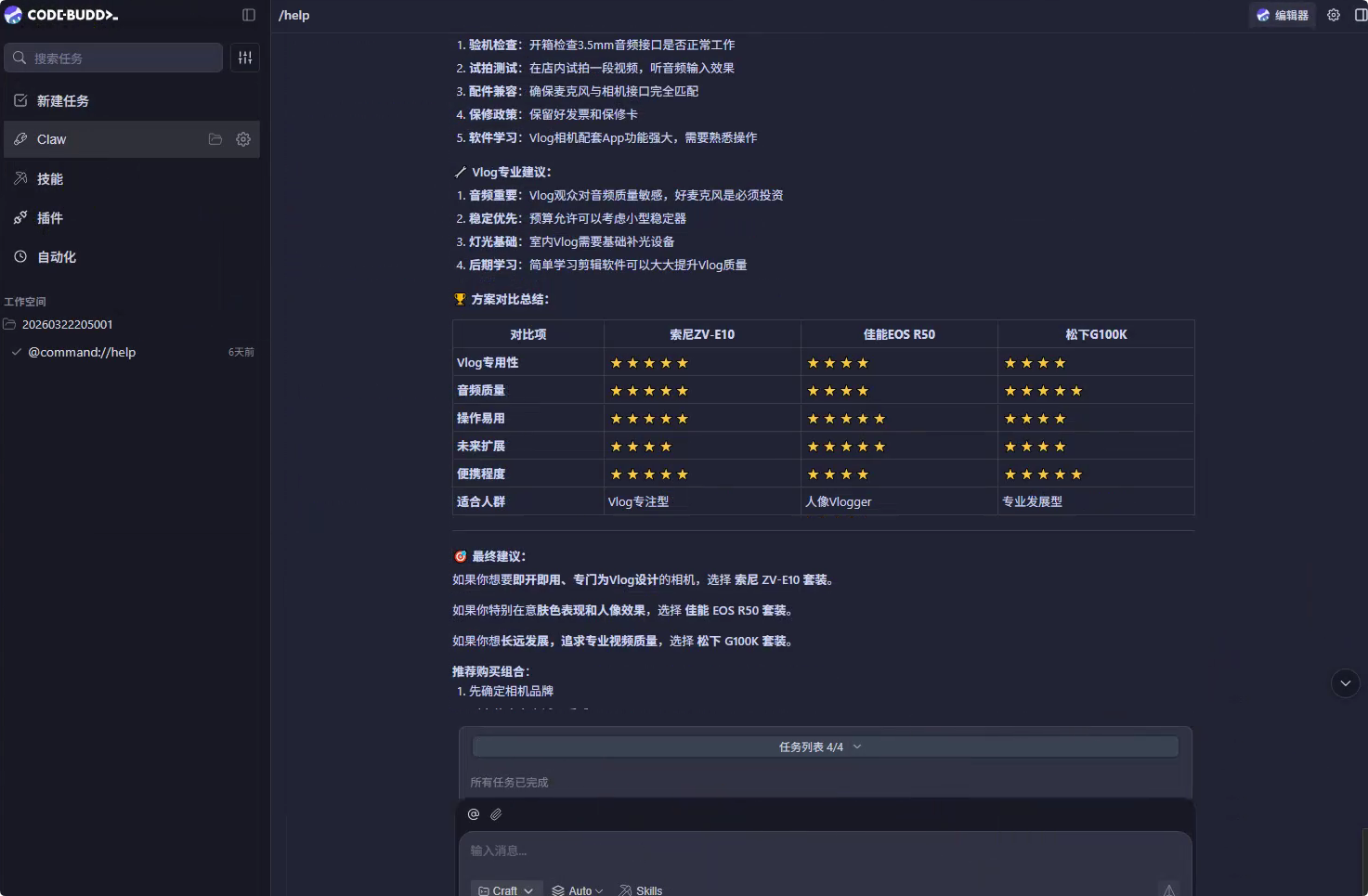Viewport: 1368px width, 896px height.
Task: Open the task filter sliders button
Action: pyautogui.click(x=245, y=58)
